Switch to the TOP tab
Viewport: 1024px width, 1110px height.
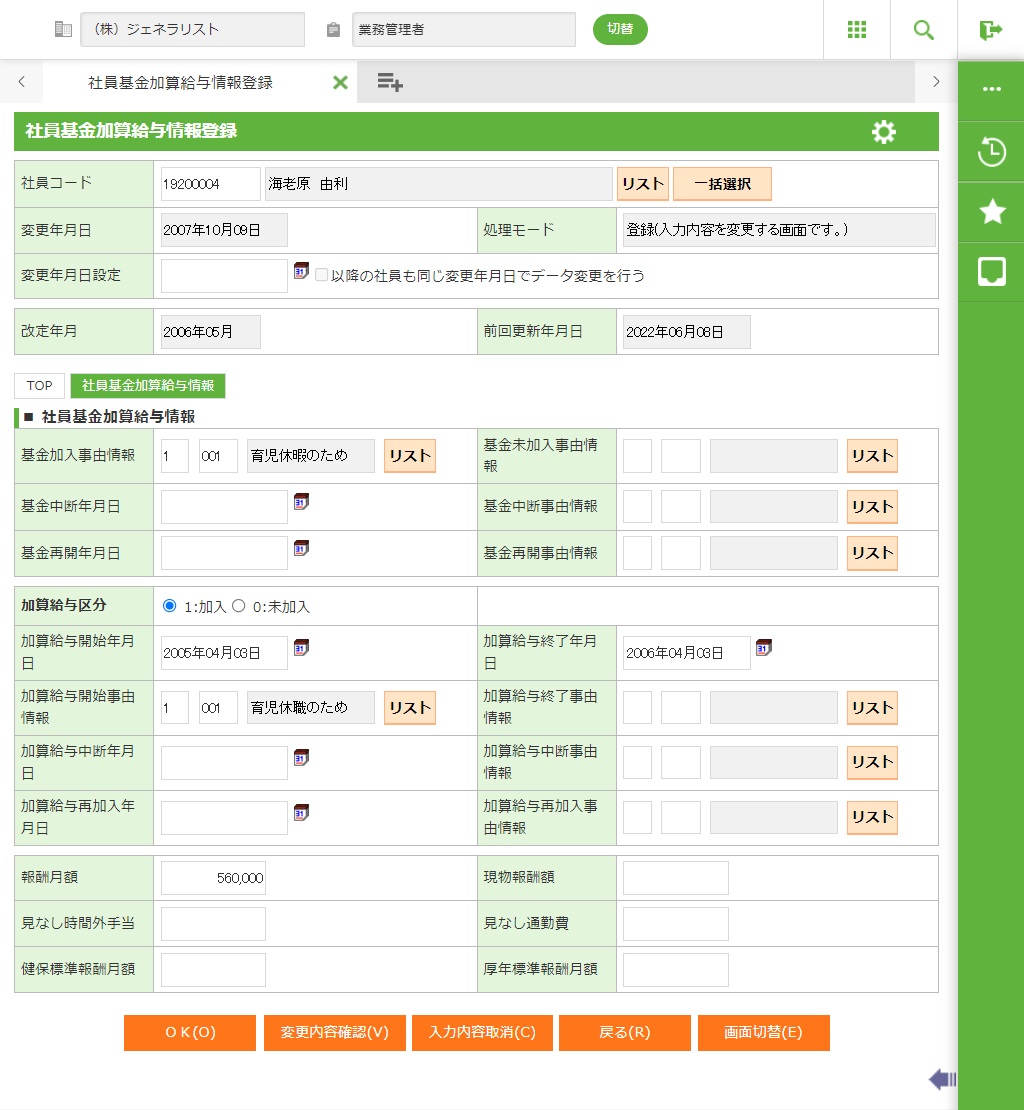(x=40, y=386)
